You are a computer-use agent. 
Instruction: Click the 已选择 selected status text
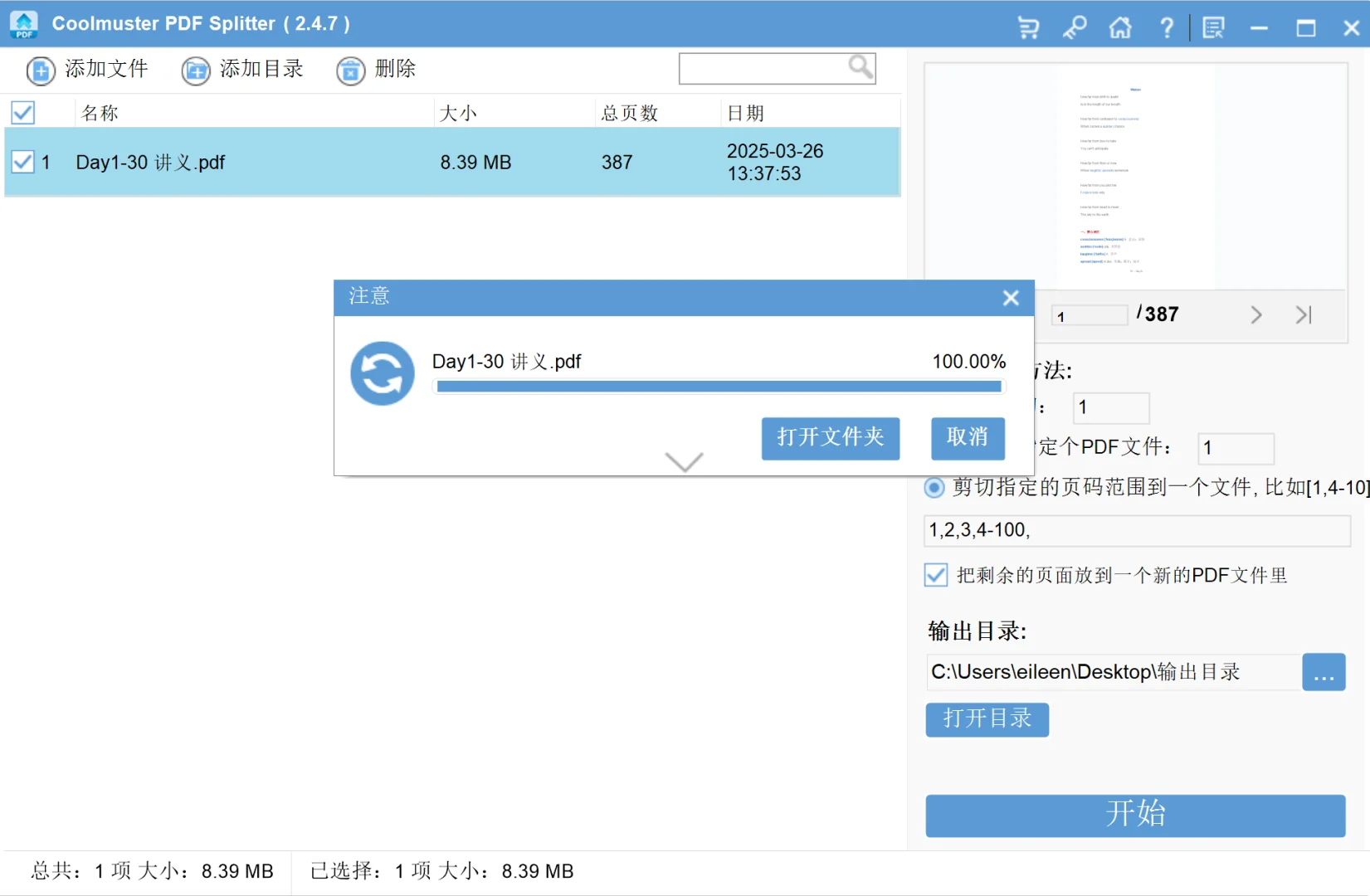tap(442, 871)
